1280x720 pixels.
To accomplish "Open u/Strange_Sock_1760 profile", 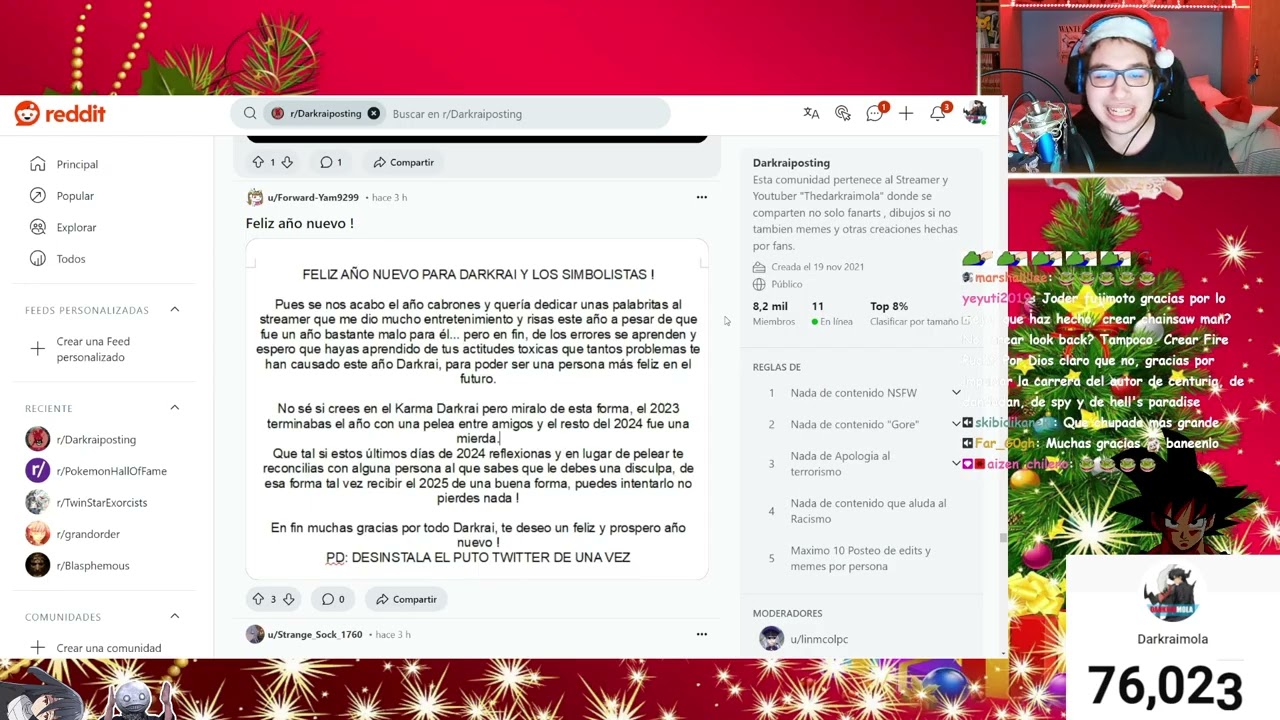I will pos(314,634).
